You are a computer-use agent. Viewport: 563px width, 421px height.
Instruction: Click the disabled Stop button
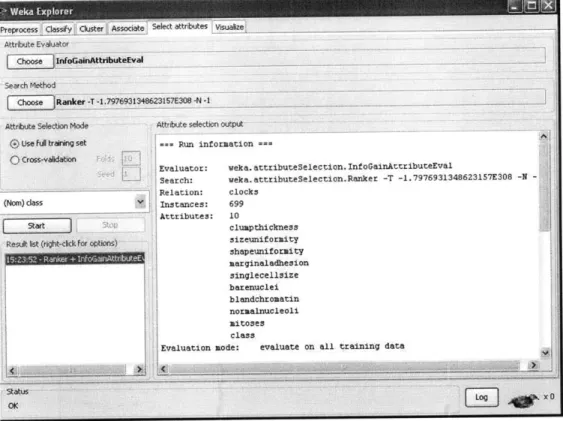[x=110, y=225]
